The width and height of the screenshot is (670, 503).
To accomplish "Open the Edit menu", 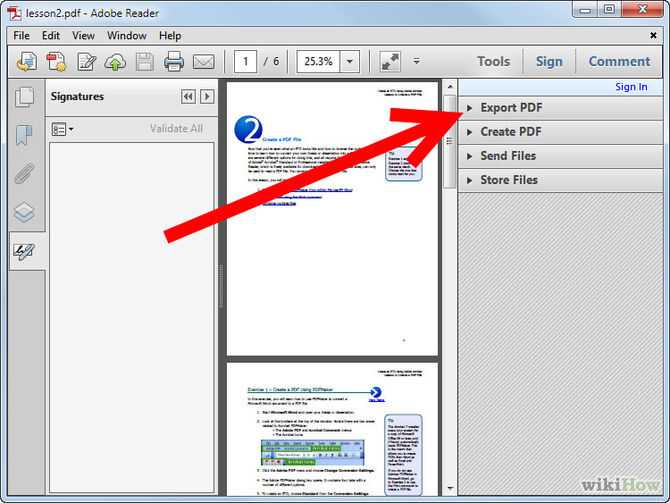I will (51, 35).
